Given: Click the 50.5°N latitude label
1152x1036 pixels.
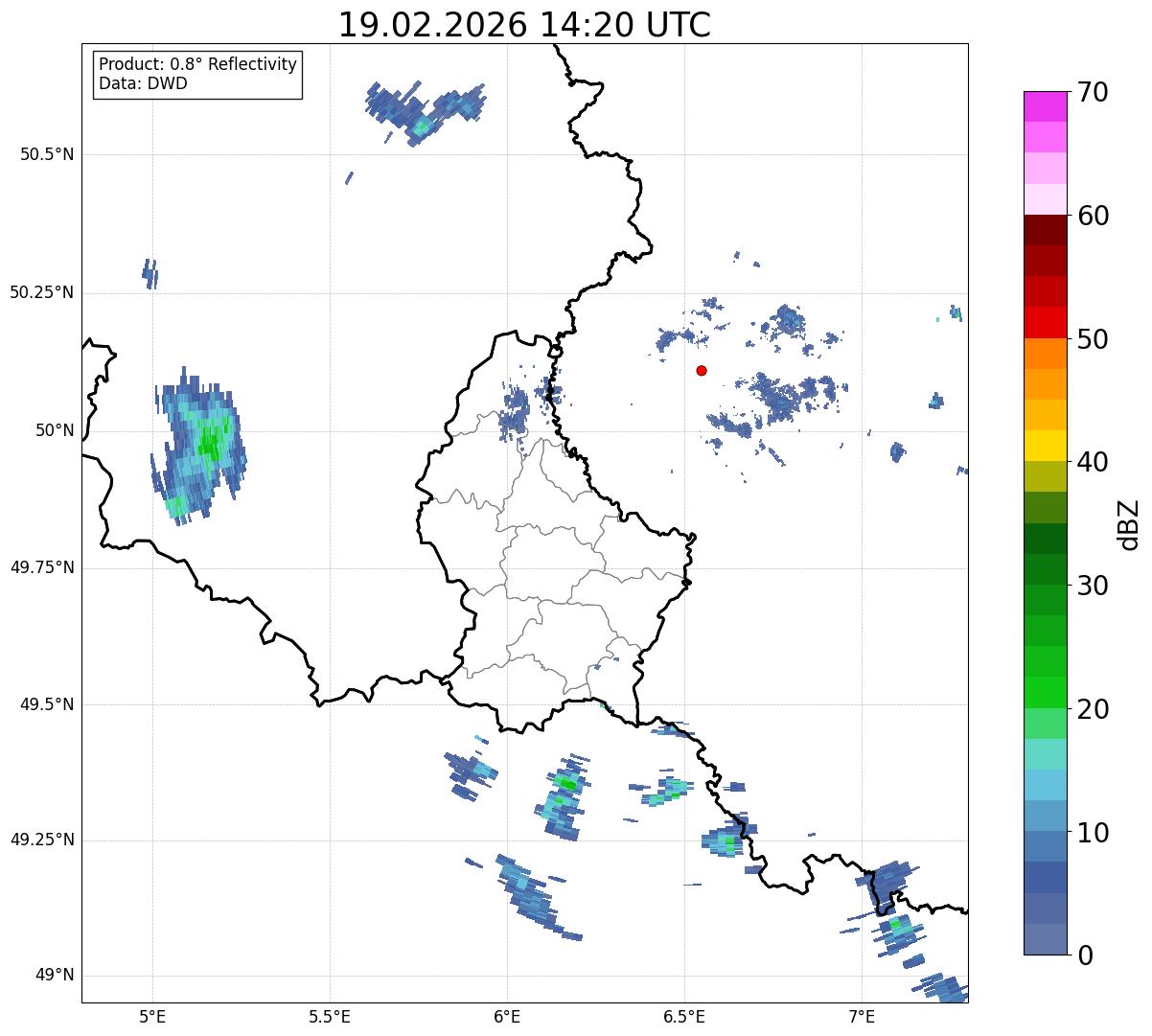Looking at the screenshot, I should [47, 154].
